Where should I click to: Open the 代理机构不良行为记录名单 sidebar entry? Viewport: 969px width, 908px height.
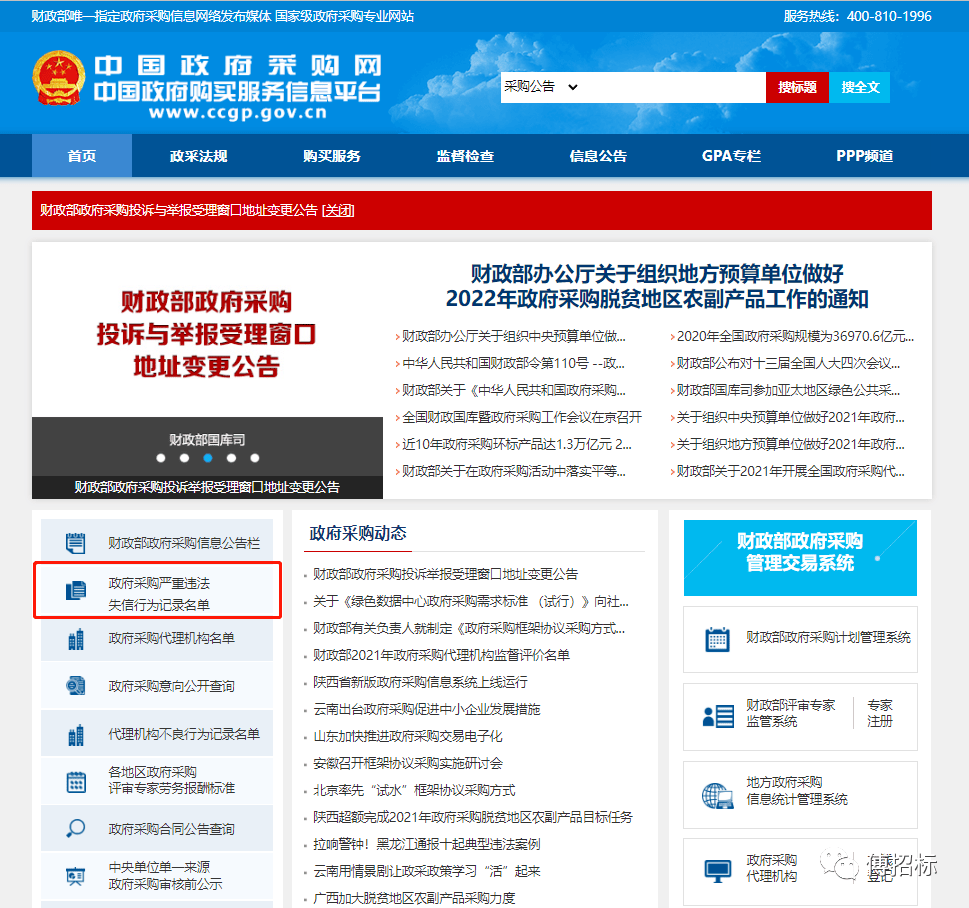(x=158, y=734)
